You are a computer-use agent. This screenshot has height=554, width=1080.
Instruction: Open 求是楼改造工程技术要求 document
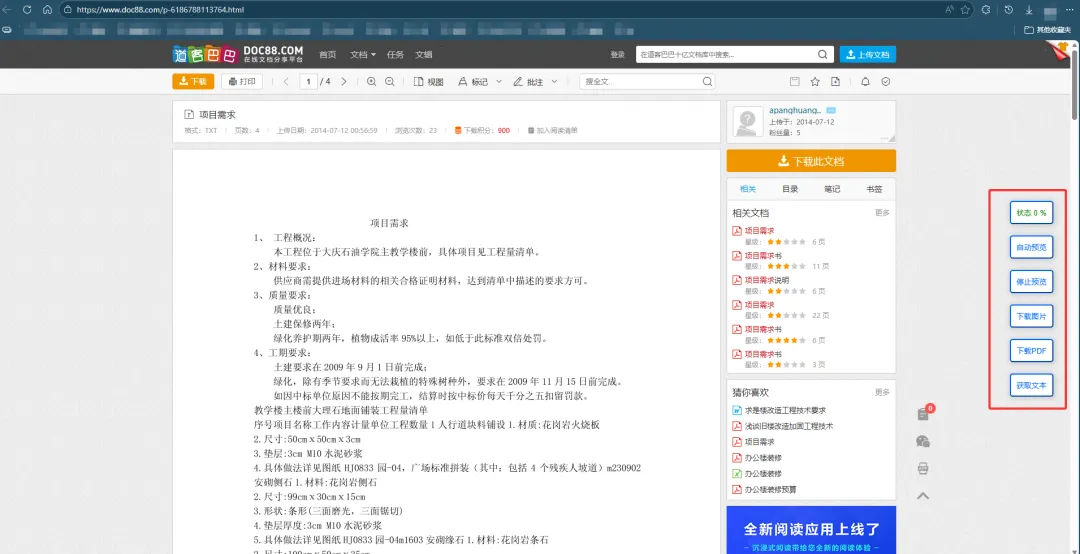(785, 410)
